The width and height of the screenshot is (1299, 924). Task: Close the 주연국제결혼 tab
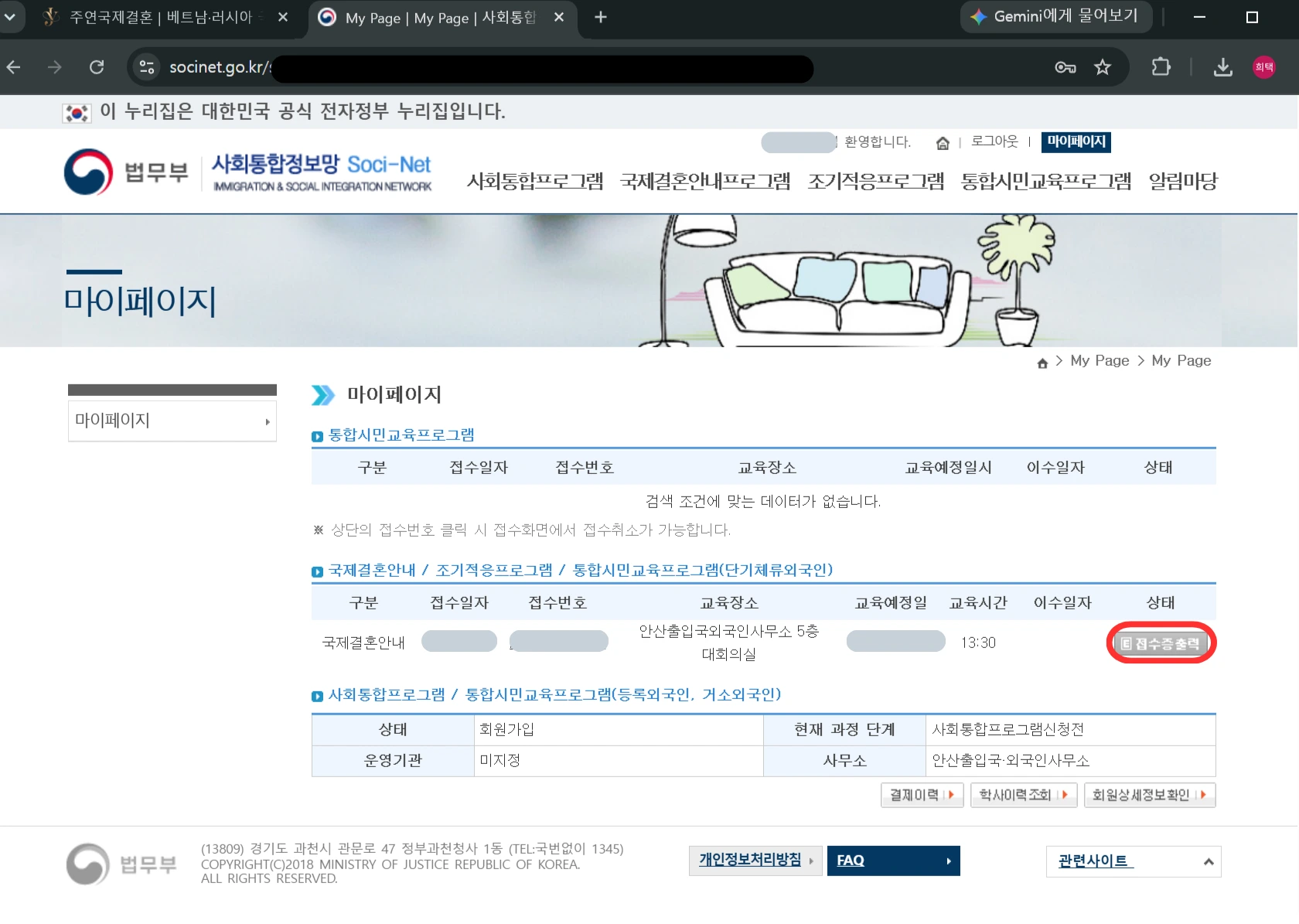coord(283,17)
